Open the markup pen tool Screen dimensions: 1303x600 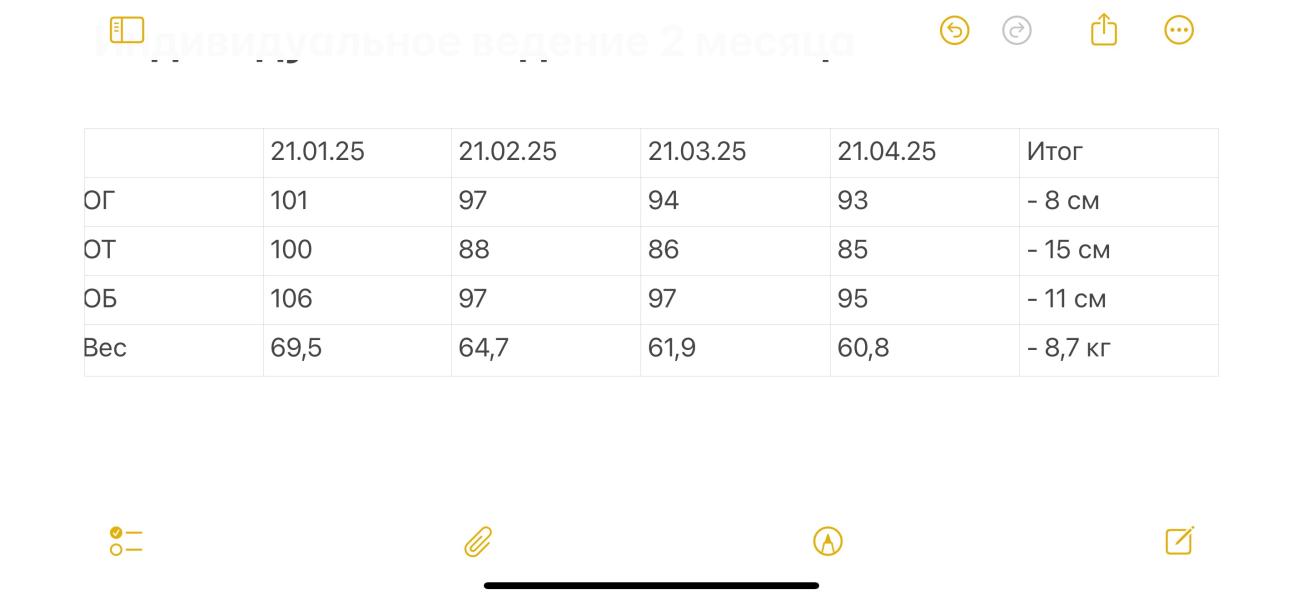pyautogui.click(x=828, y=541)
